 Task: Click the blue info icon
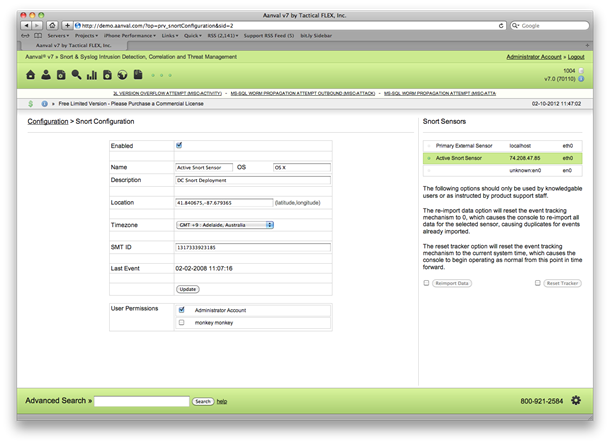45,103
